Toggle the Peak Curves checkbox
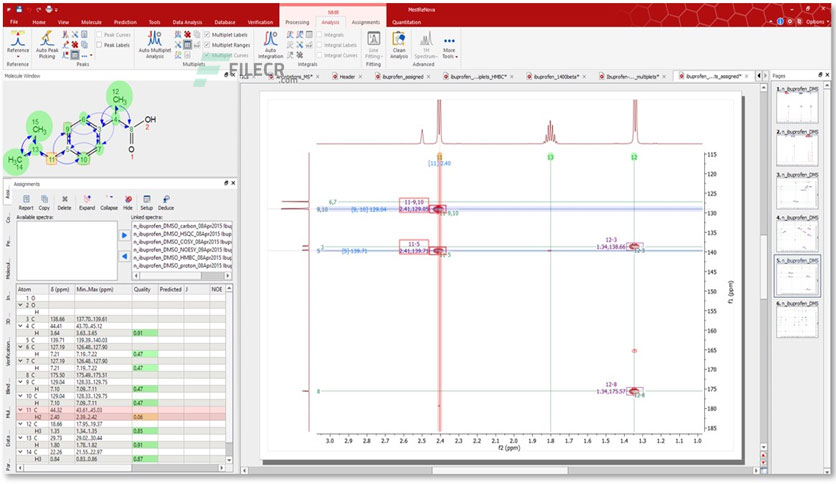 point(99,35)
